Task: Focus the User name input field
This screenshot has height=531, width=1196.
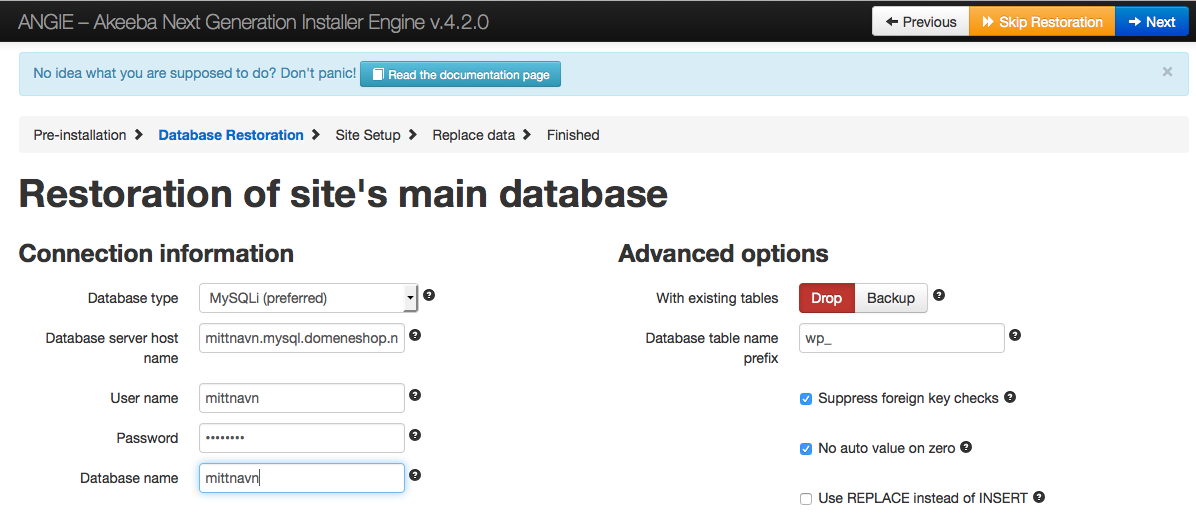Action: coord(301,397)
